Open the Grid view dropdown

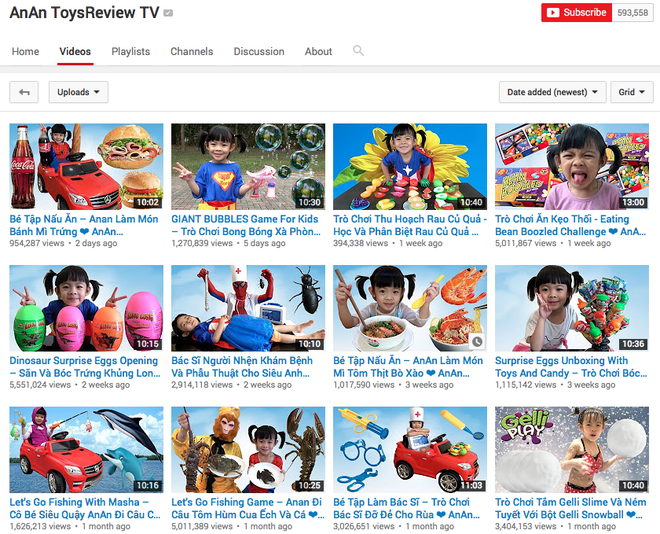[632, 92]
